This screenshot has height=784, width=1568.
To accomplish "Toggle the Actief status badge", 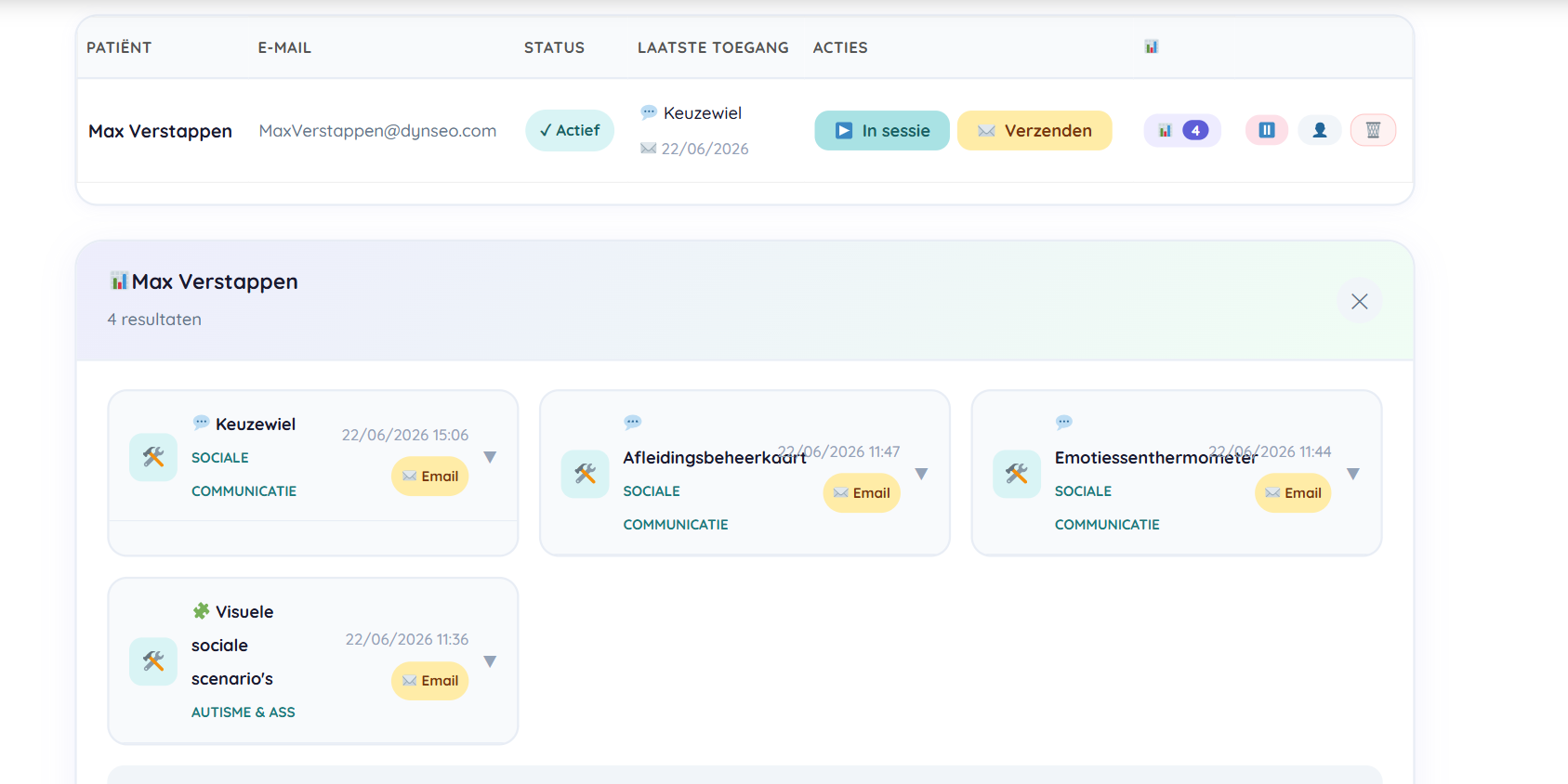I will [x=570, y=130].
